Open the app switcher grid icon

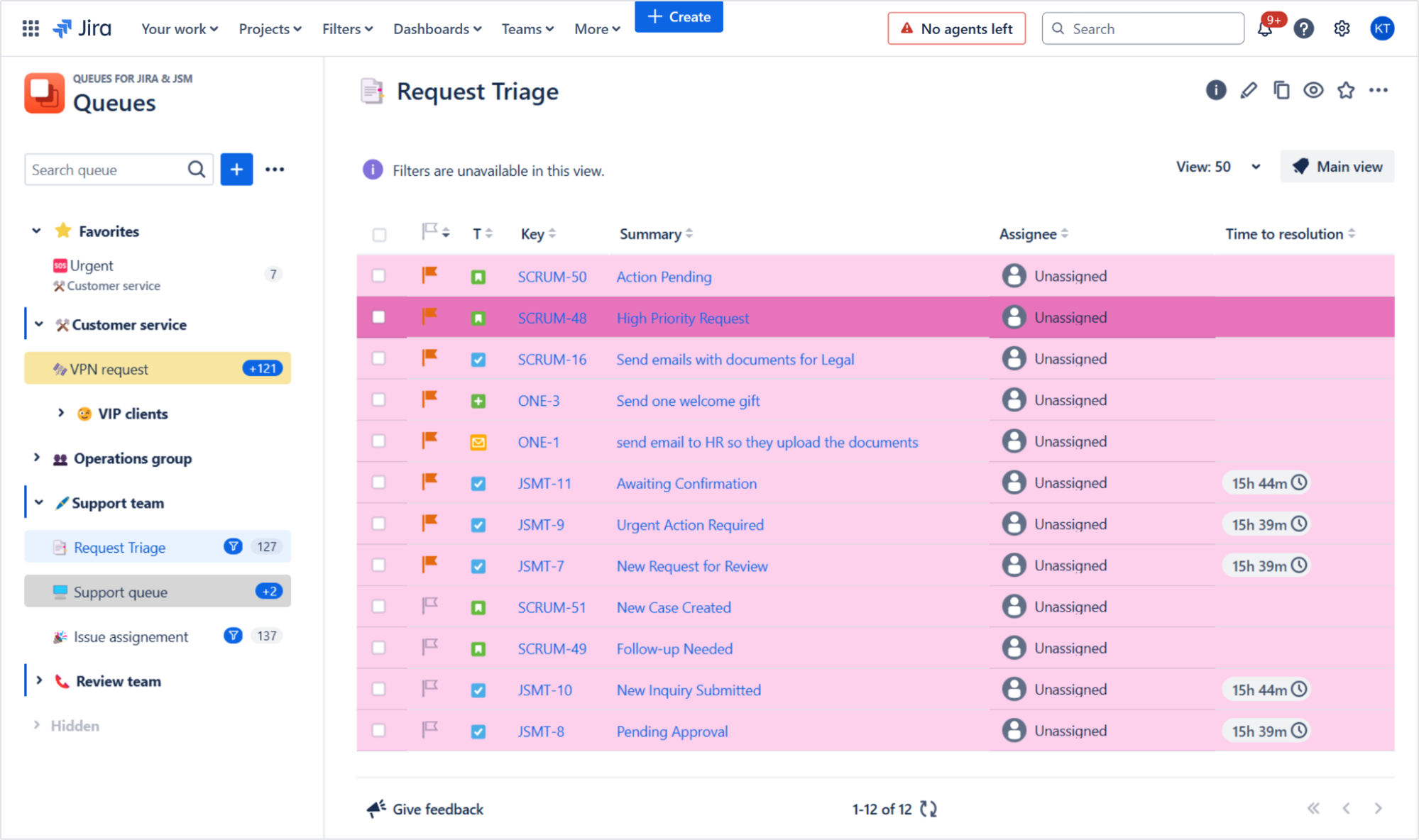coord(30,28)
